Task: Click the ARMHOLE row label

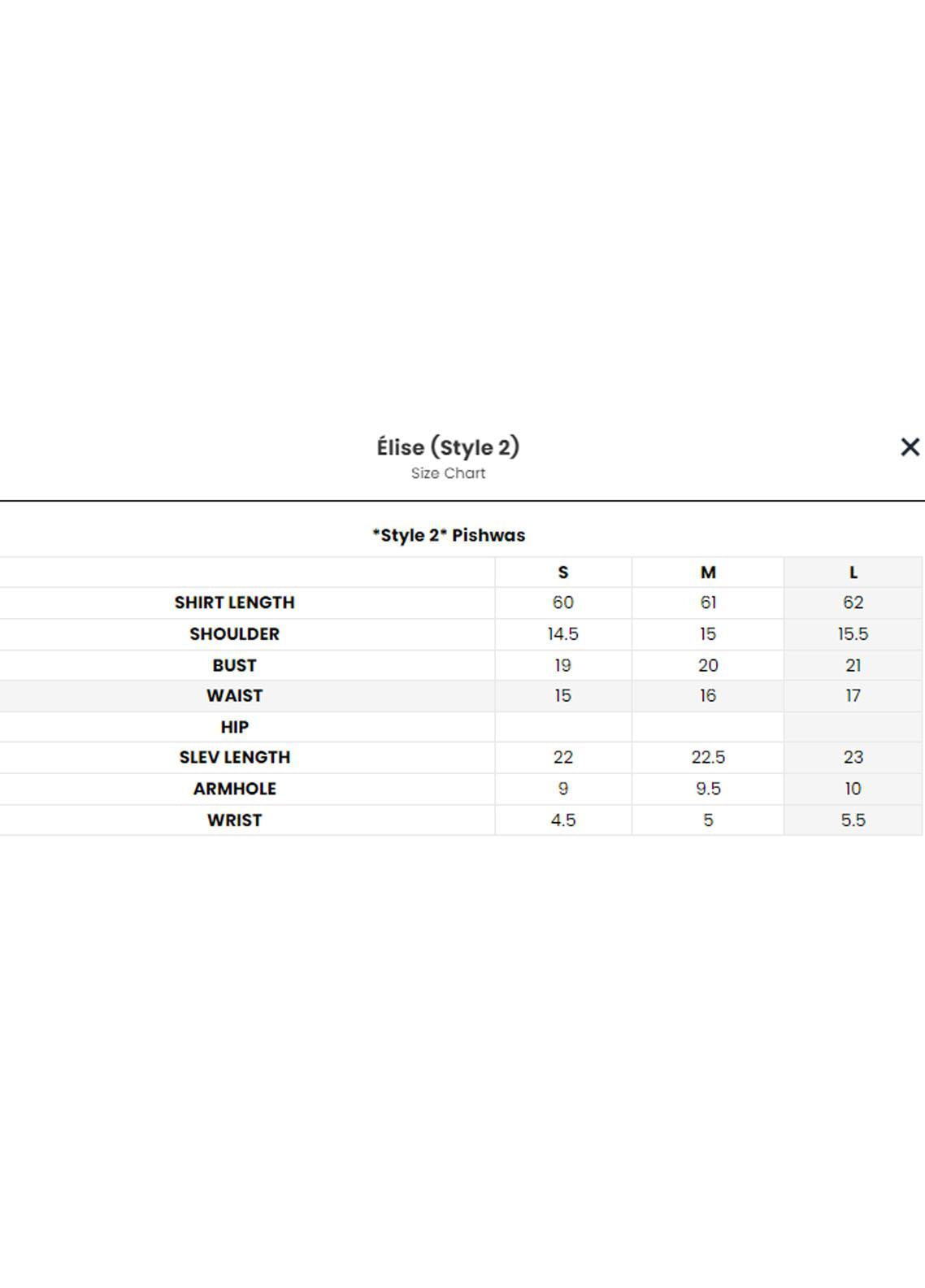Action: click(234, 789)
